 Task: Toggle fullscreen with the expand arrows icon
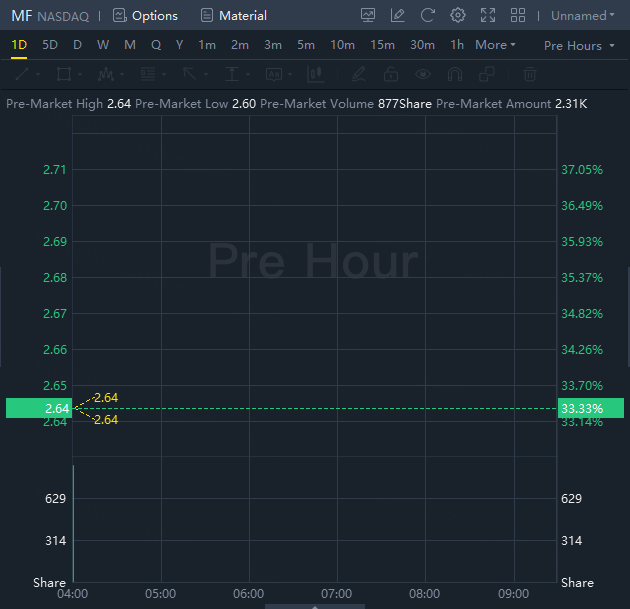[x=488, y=16]
